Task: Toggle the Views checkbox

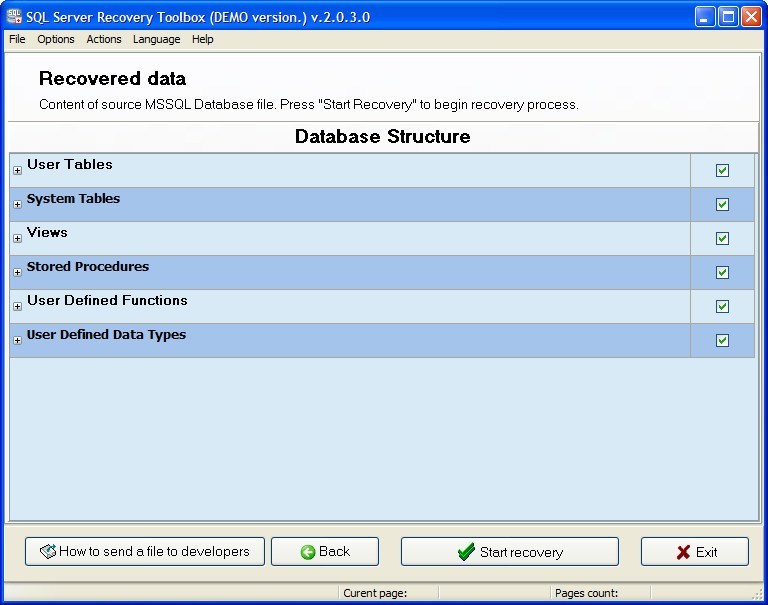Action: coord(722,239)
